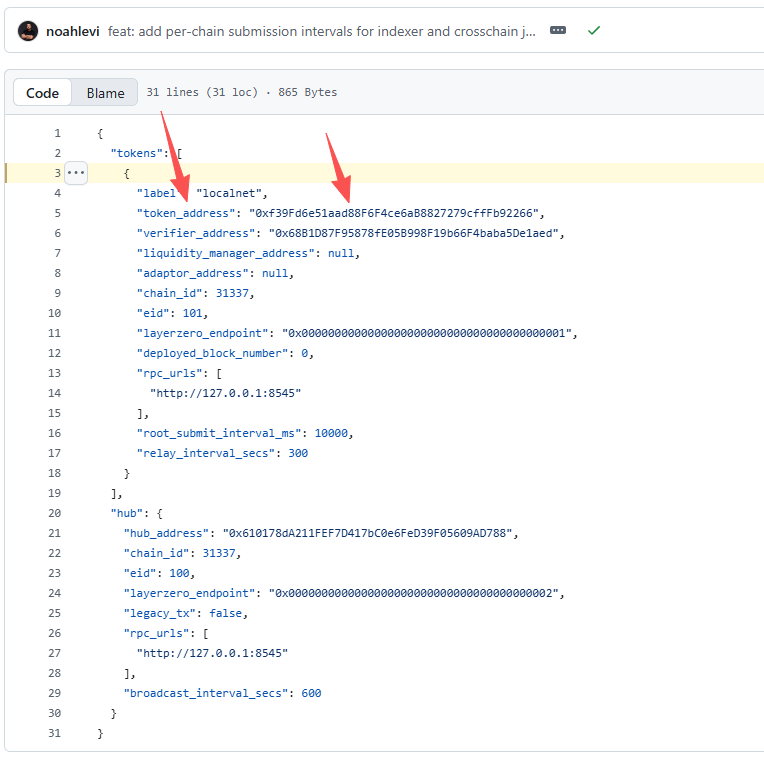Click the eid value 100
Screen dimensions: 764x769
click(179, 573)
